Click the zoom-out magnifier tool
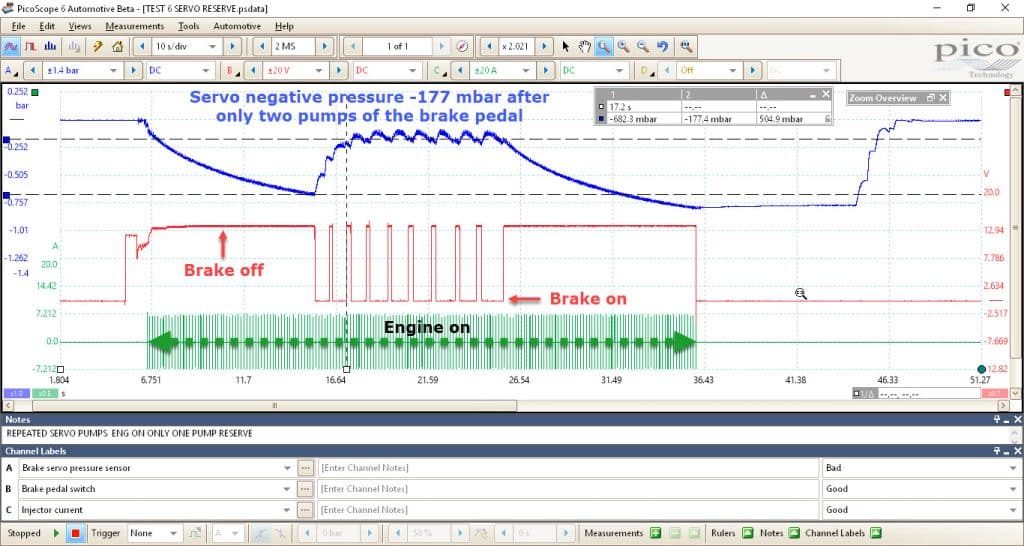This screenshot has height=546, width=1024. pos(643,46)
